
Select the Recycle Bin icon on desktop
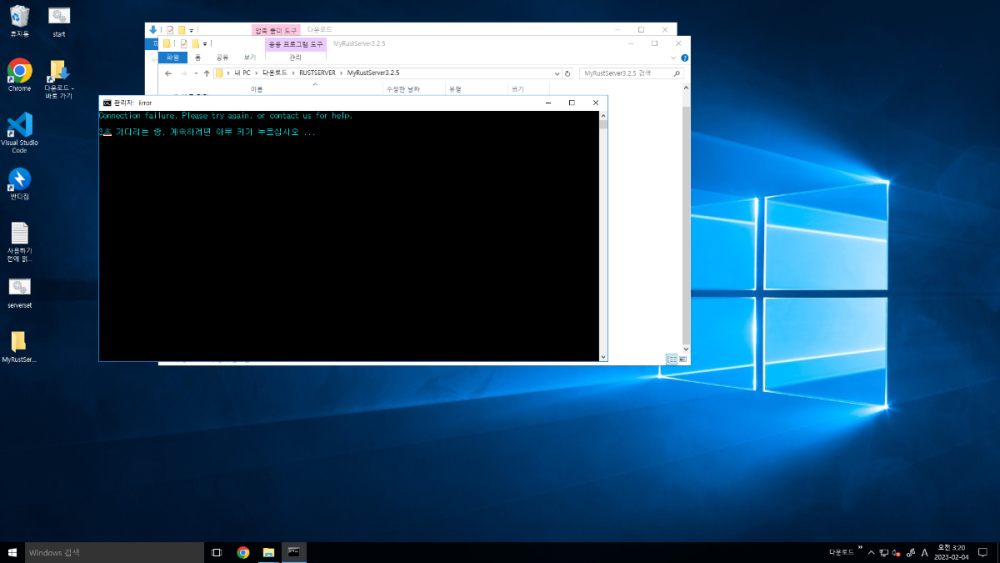(19, 16)
